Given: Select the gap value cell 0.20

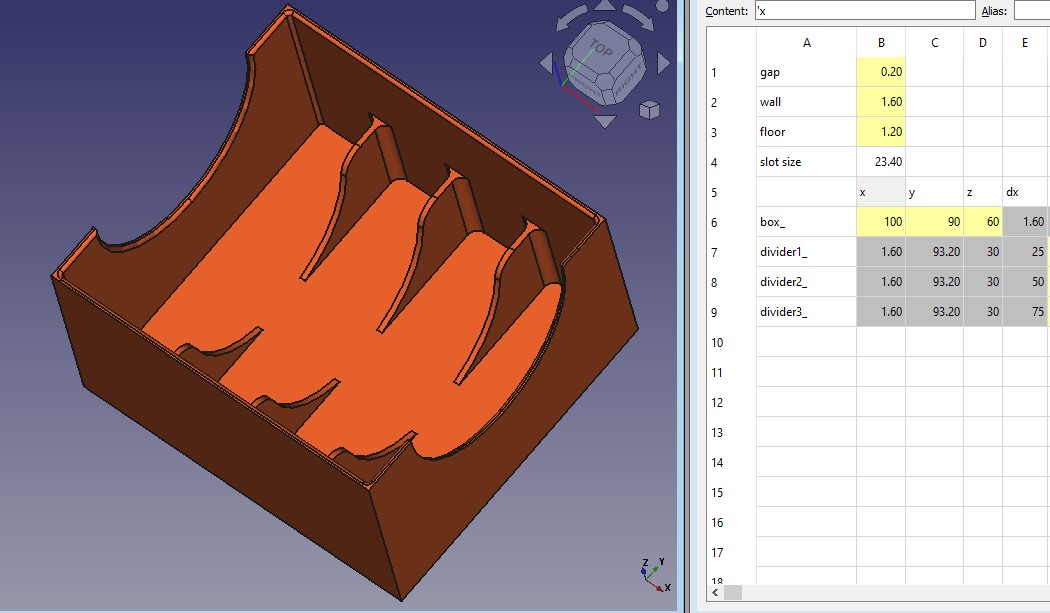Looking at the screenshot, I should point(881,72).
